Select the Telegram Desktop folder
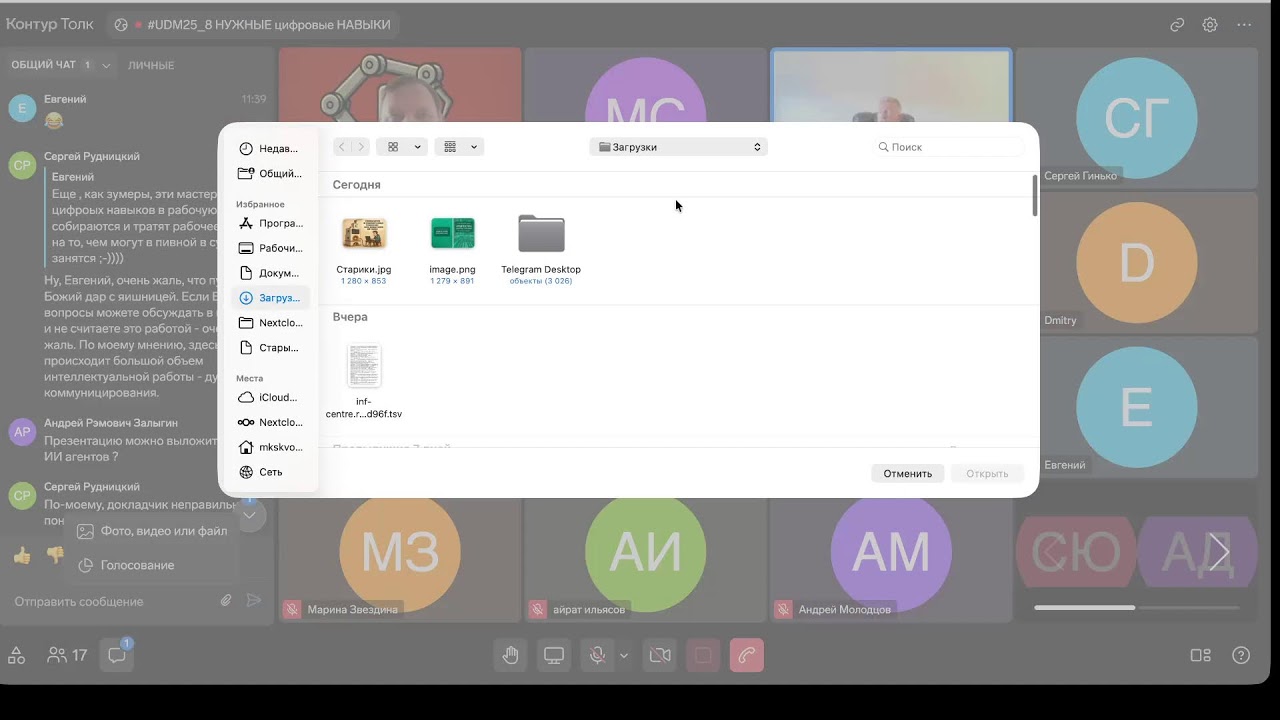The height and width of the screenshot is (720, 1280). click(x=541, y=233)
